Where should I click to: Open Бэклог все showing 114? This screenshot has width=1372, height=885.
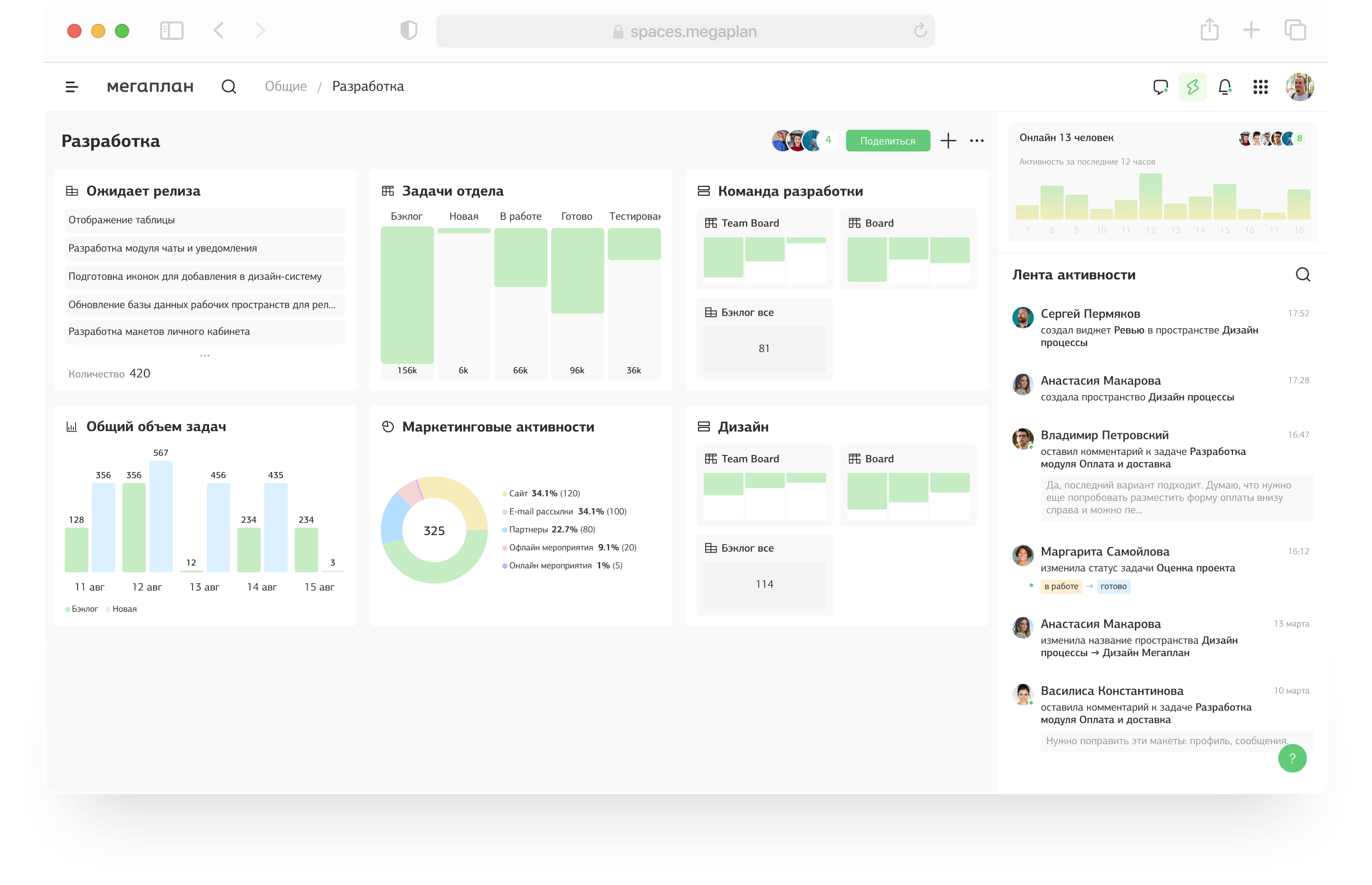pos(765,574)
